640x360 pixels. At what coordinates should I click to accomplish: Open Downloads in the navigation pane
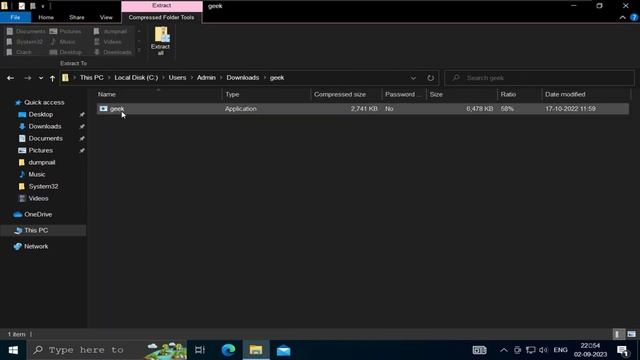(44, 127)
